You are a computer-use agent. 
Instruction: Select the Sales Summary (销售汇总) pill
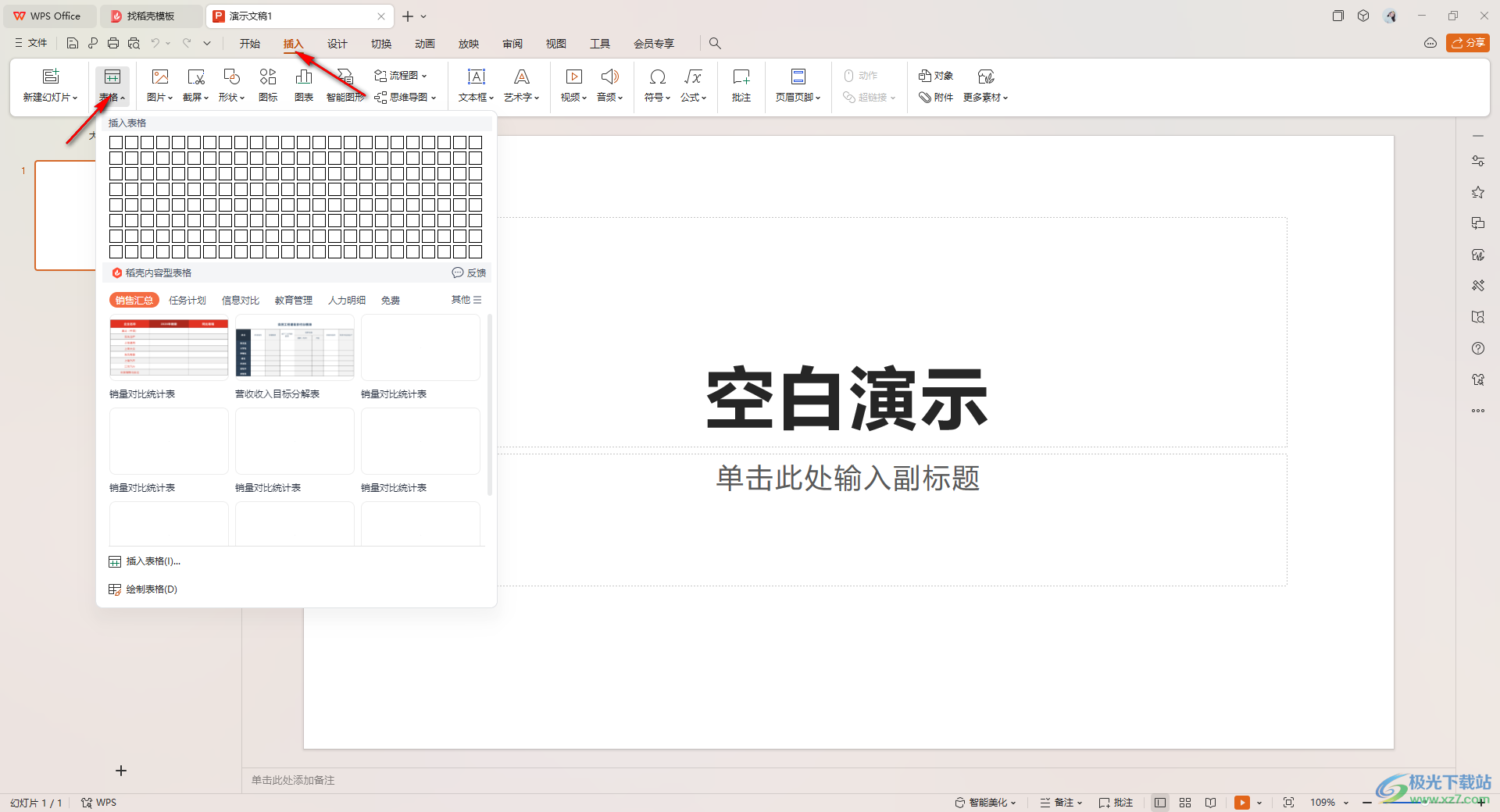[134, 301]
